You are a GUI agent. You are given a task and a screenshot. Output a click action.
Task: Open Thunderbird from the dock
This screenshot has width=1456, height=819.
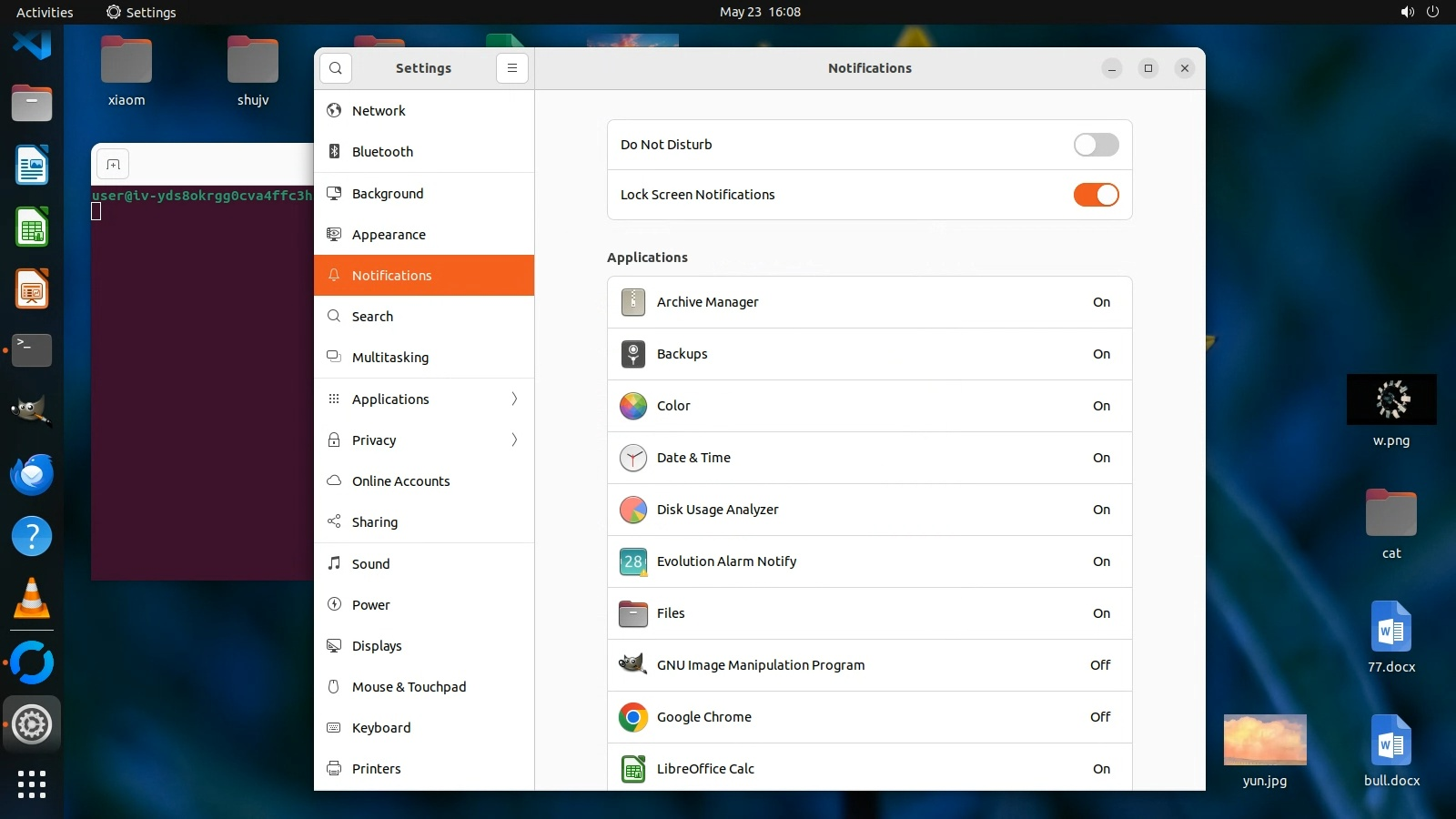[x=32, y=474]
